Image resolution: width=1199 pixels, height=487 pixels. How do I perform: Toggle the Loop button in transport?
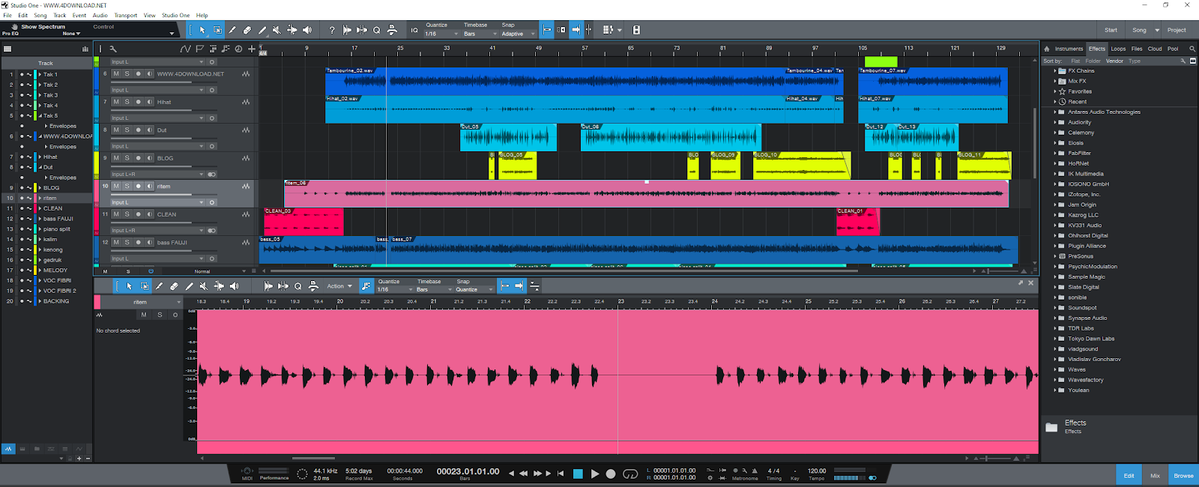pos(630,474)
